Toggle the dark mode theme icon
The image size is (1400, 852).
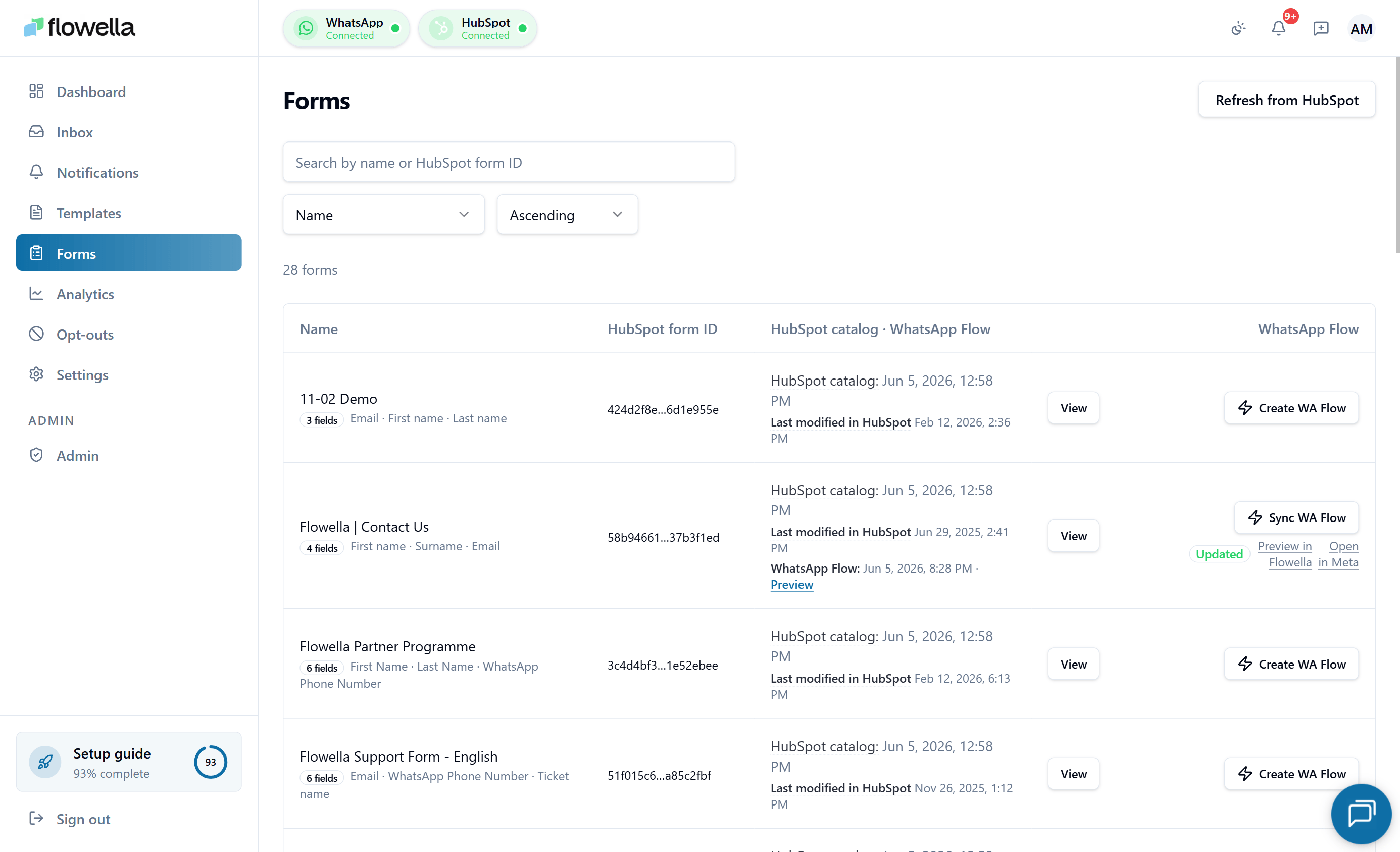pyautogui.click(x=1238, y=28)
